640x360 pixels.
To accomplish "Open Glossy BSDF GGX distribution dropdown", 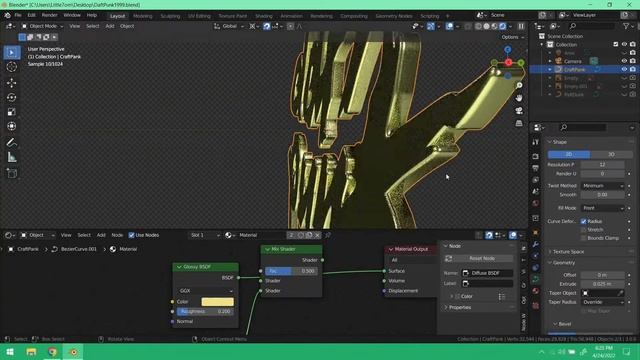I will pos(206,291).
